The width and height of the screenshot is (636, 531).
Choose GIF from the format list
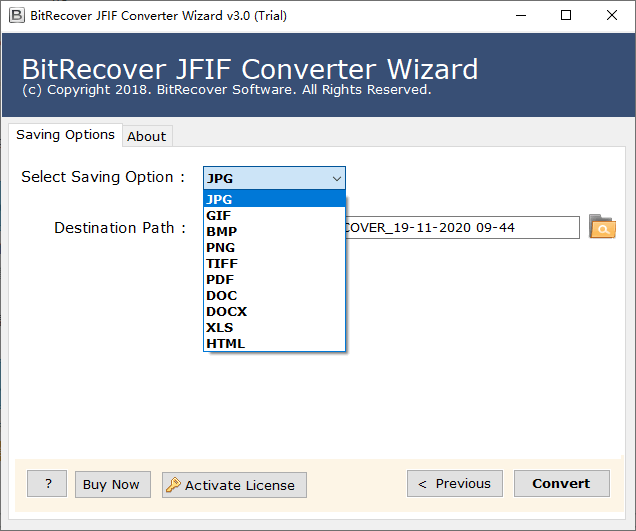[x=220, y=215]
